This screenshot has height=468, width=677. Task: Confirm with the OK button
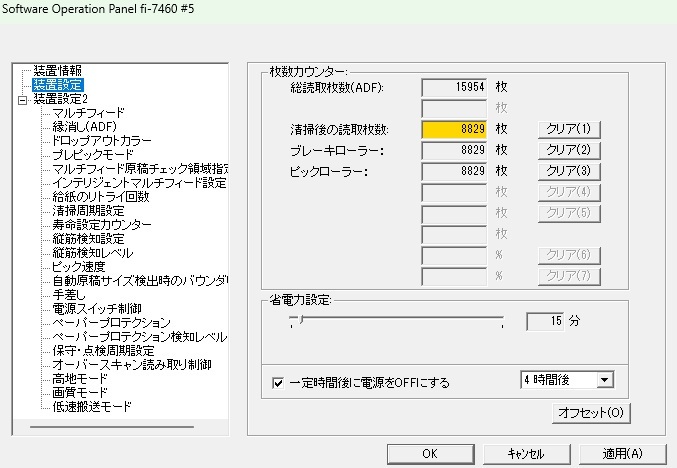430,454
